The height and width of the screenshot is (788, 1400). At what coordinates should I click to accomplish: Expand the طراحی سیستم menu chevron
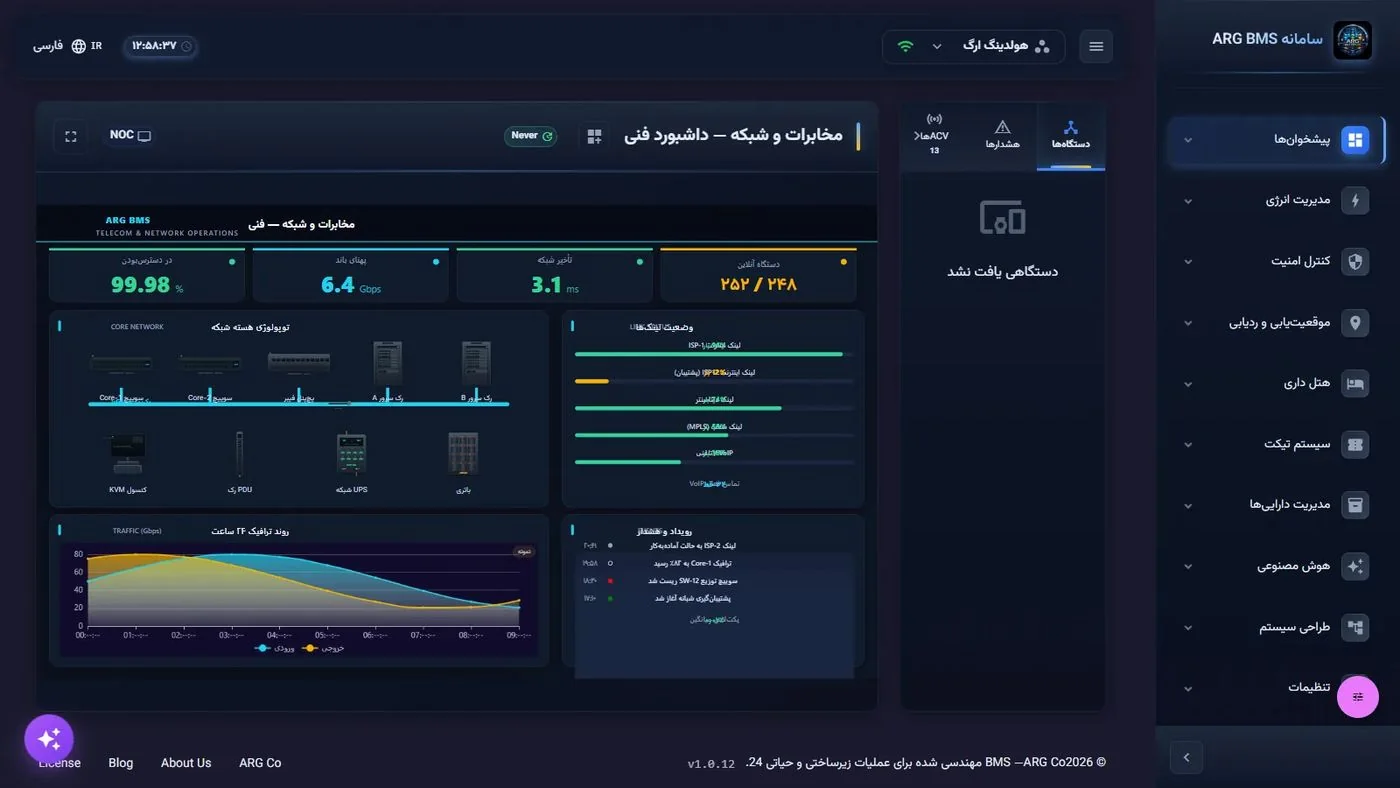(1188, 628)
